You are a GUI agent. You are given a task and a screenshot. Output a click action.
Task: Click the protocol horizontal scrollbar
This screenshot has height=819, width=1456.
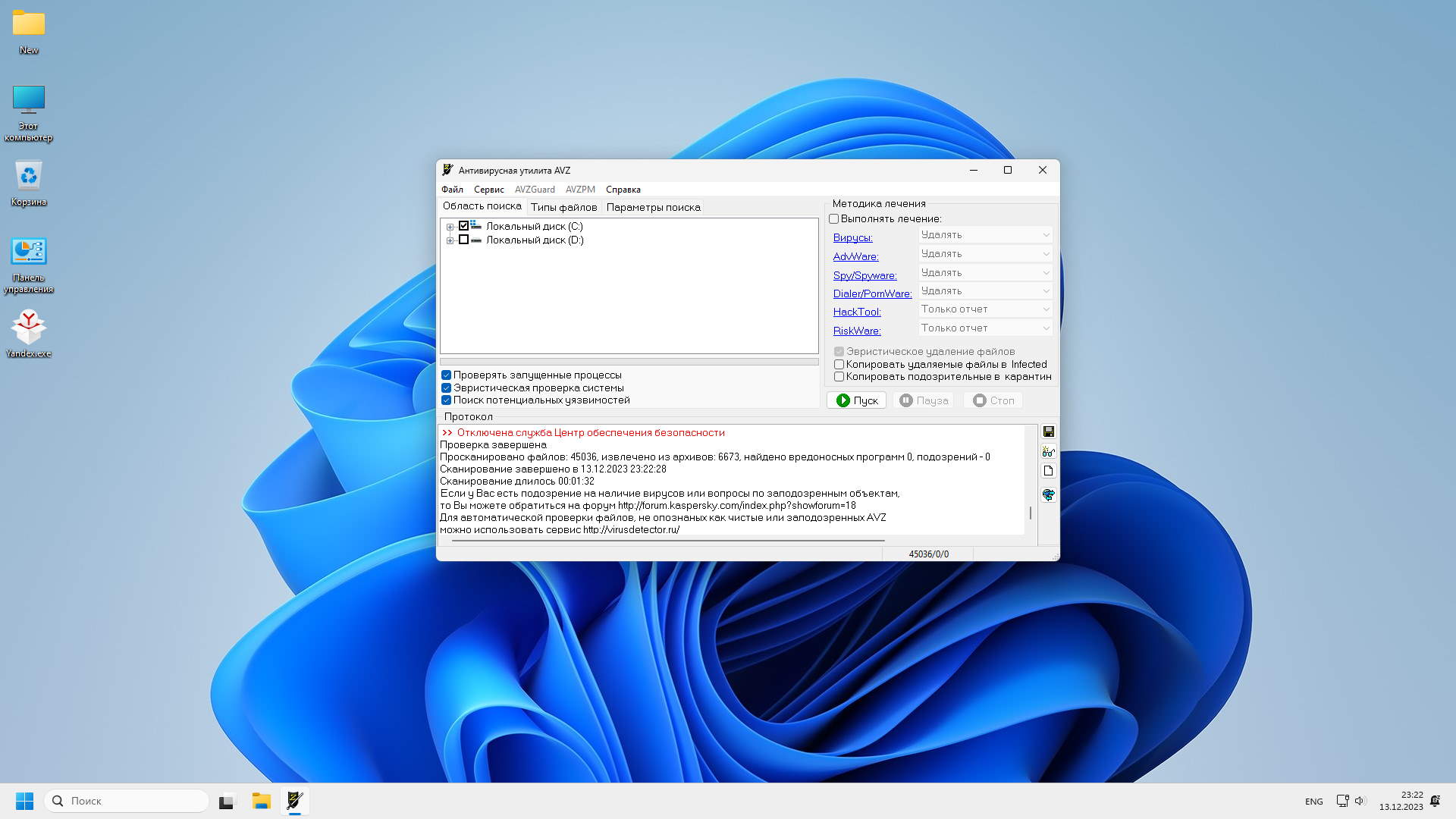(667, 541)
